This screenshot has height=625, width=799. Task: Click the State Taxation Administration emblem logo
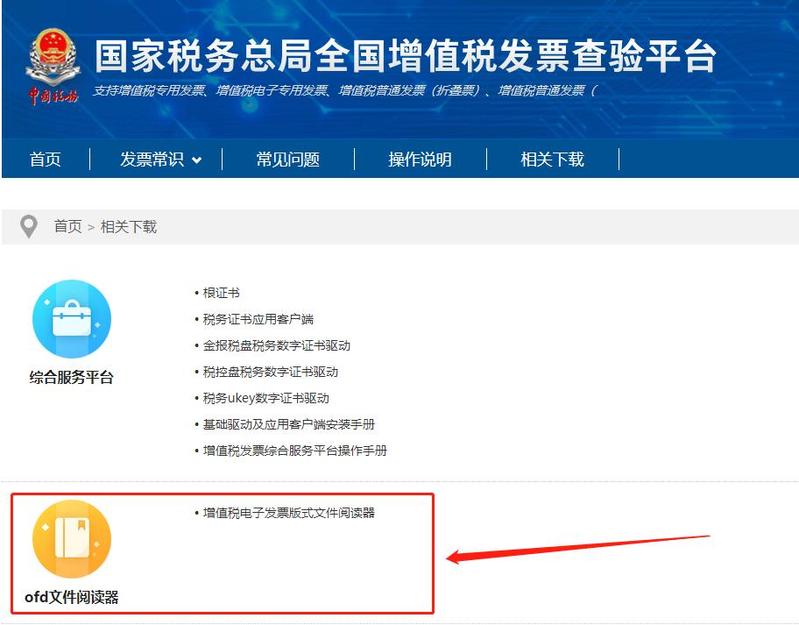pos(53,67)
